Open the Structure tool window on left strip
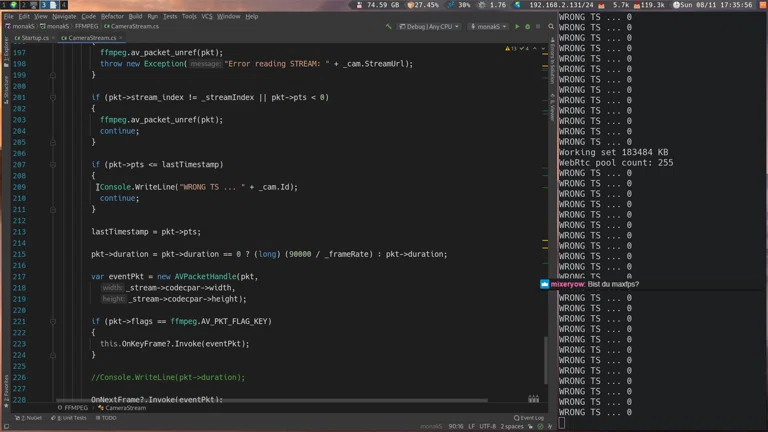Viewport: 768px width, 432px height. coord(6,91)
